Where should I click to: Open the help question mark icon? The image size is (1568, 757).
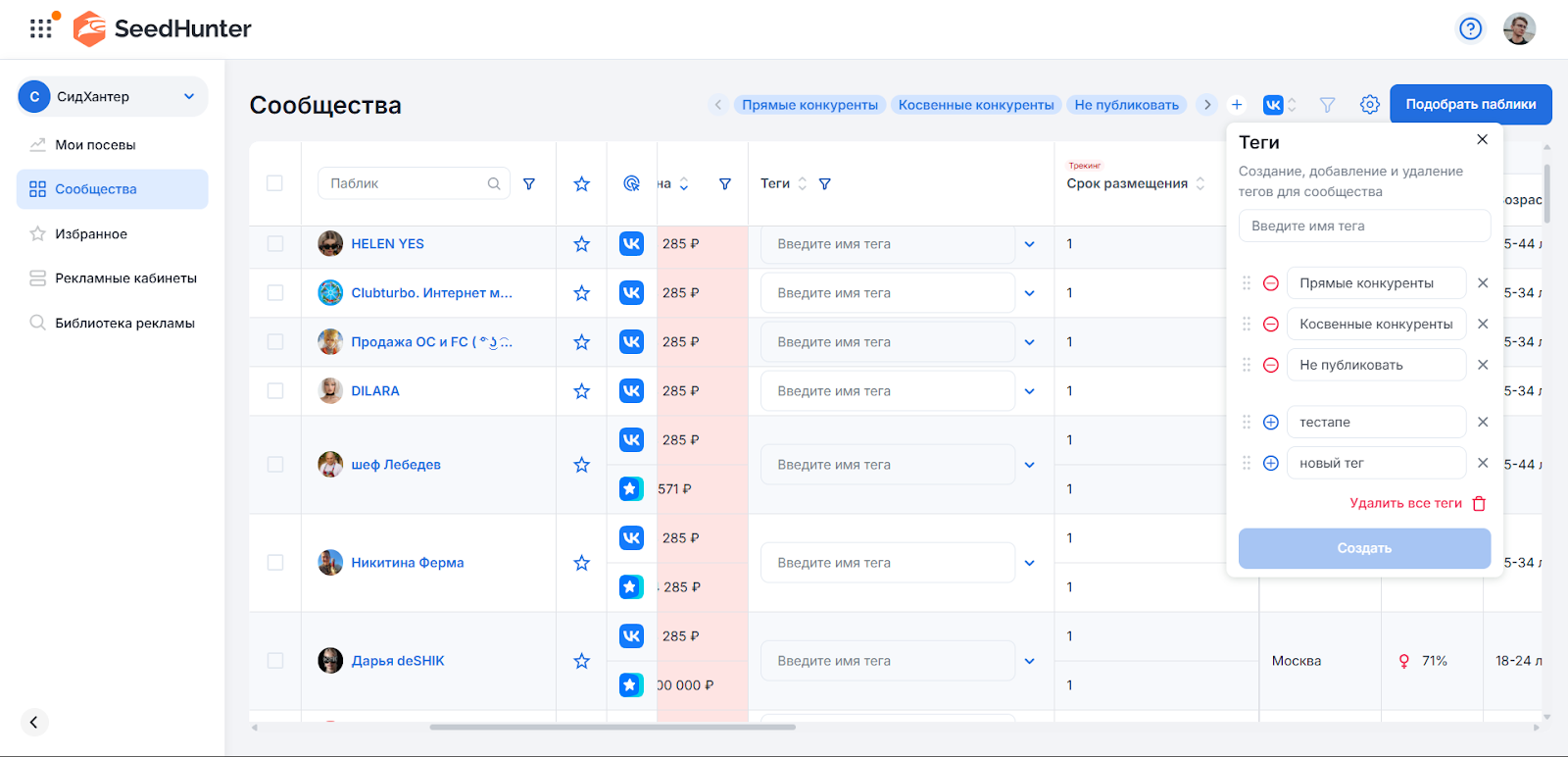click(x=1470, y=29)
